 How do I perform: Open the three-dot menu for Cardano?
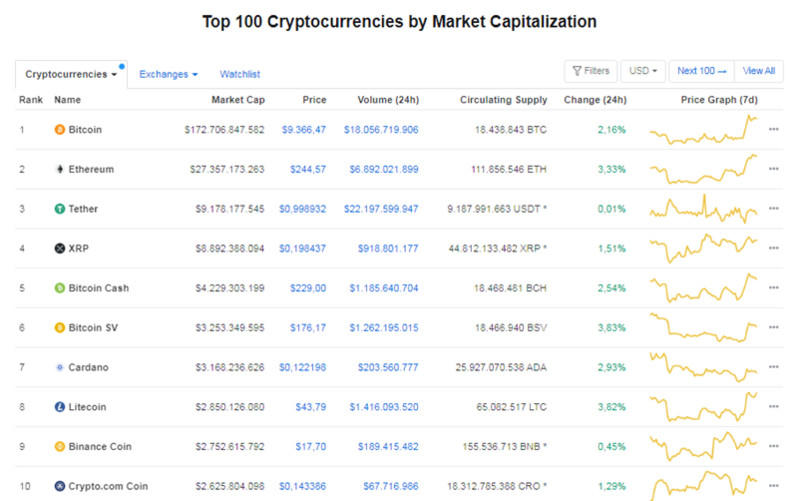tap(773, 367)
